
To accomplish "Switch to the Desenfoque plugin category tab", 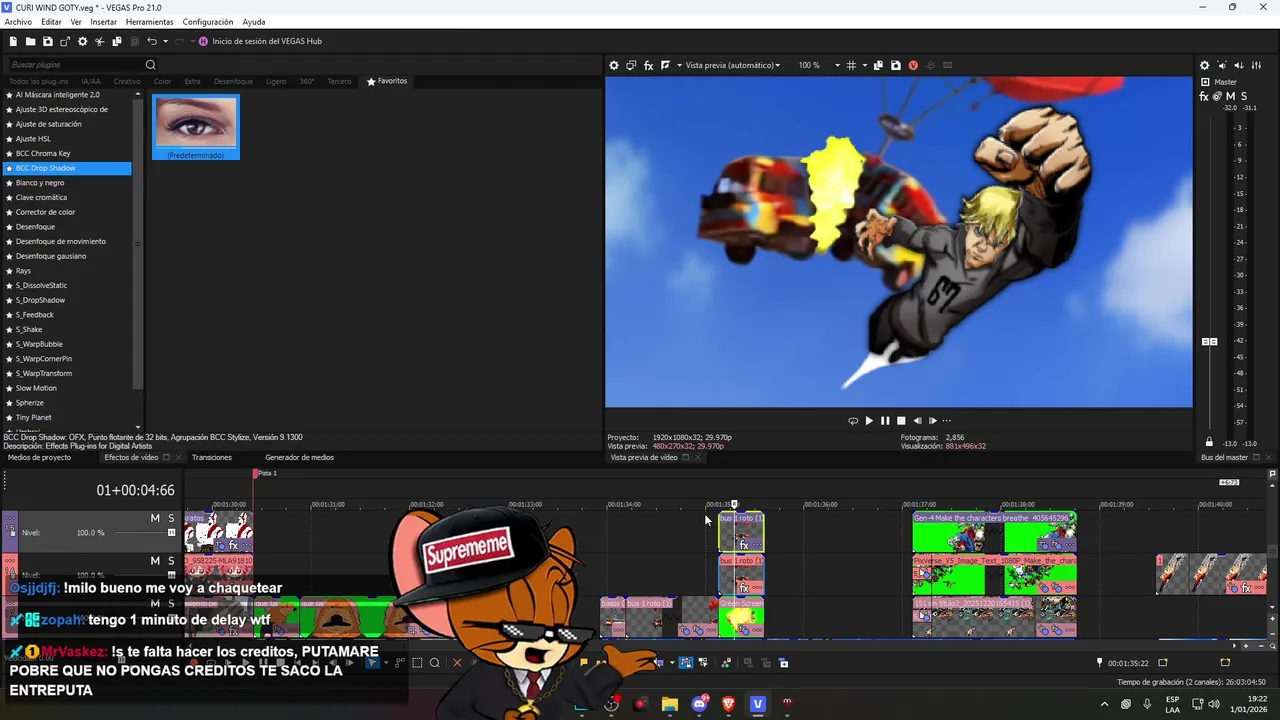I will (233, 81).
